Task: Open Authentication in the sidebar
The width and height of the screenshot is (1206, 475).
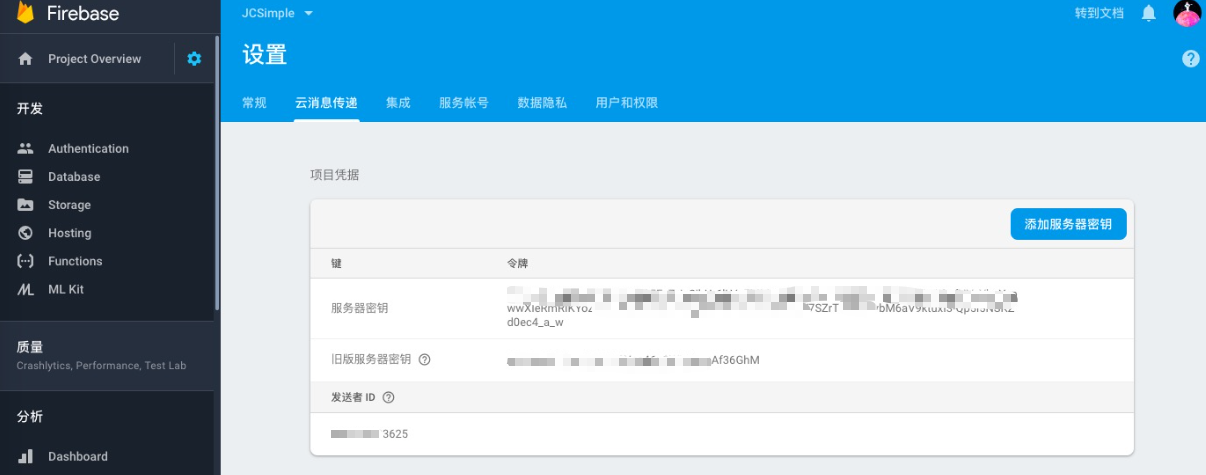Action: 88,148
